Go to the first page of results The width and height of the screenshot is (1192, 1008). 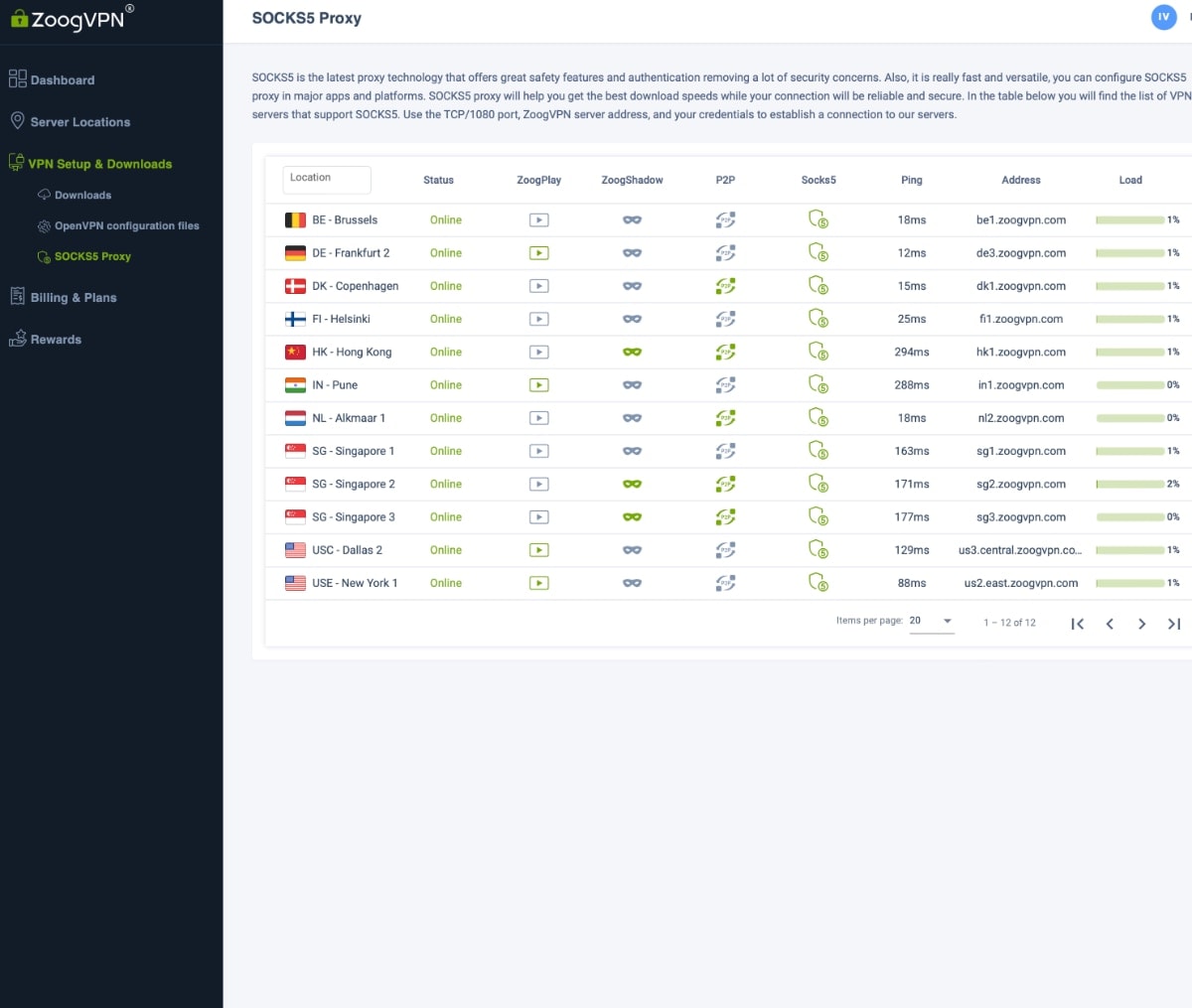[1078, 624]
